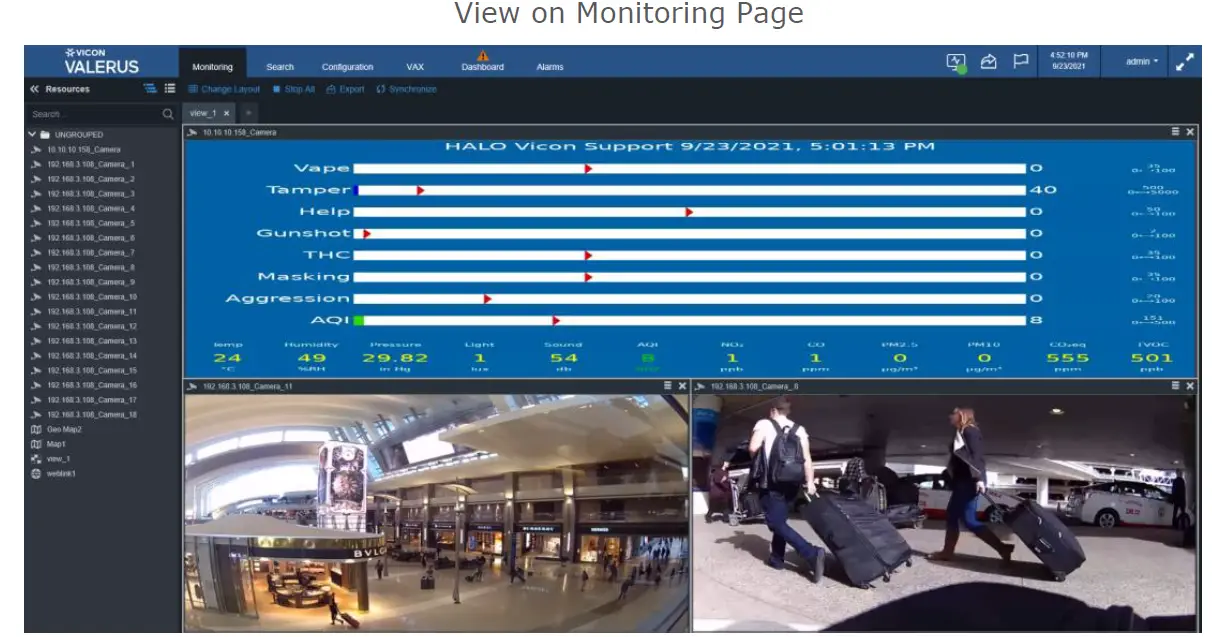This screenshot has width=1212, height=637.
Task: Select 192.168.3.108_Camera_10 in the list
Action: pos(92,297)
